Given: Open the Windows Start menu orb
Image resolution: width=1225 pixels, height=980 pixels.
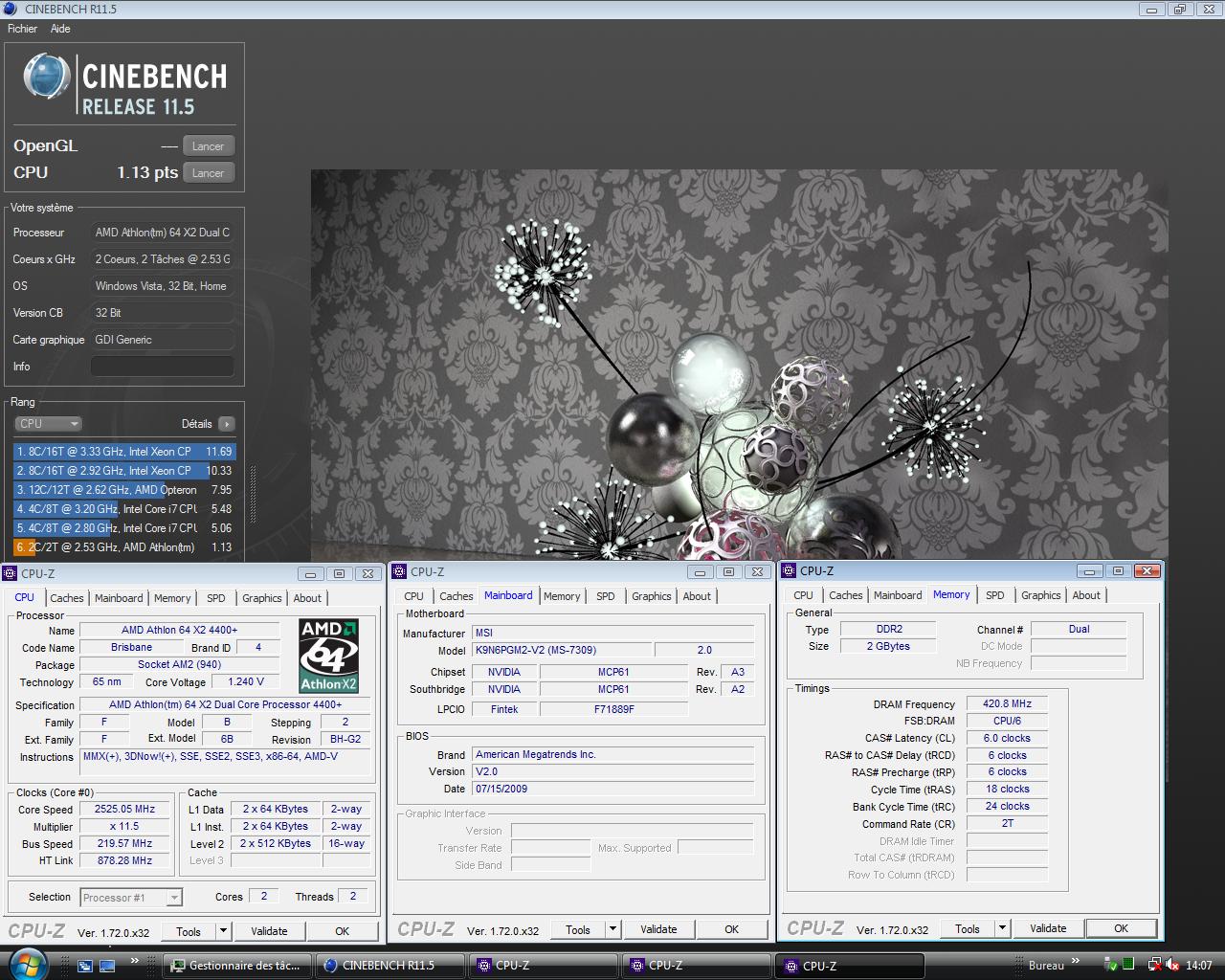Looking at the screenshot, I should pos(28,964).
